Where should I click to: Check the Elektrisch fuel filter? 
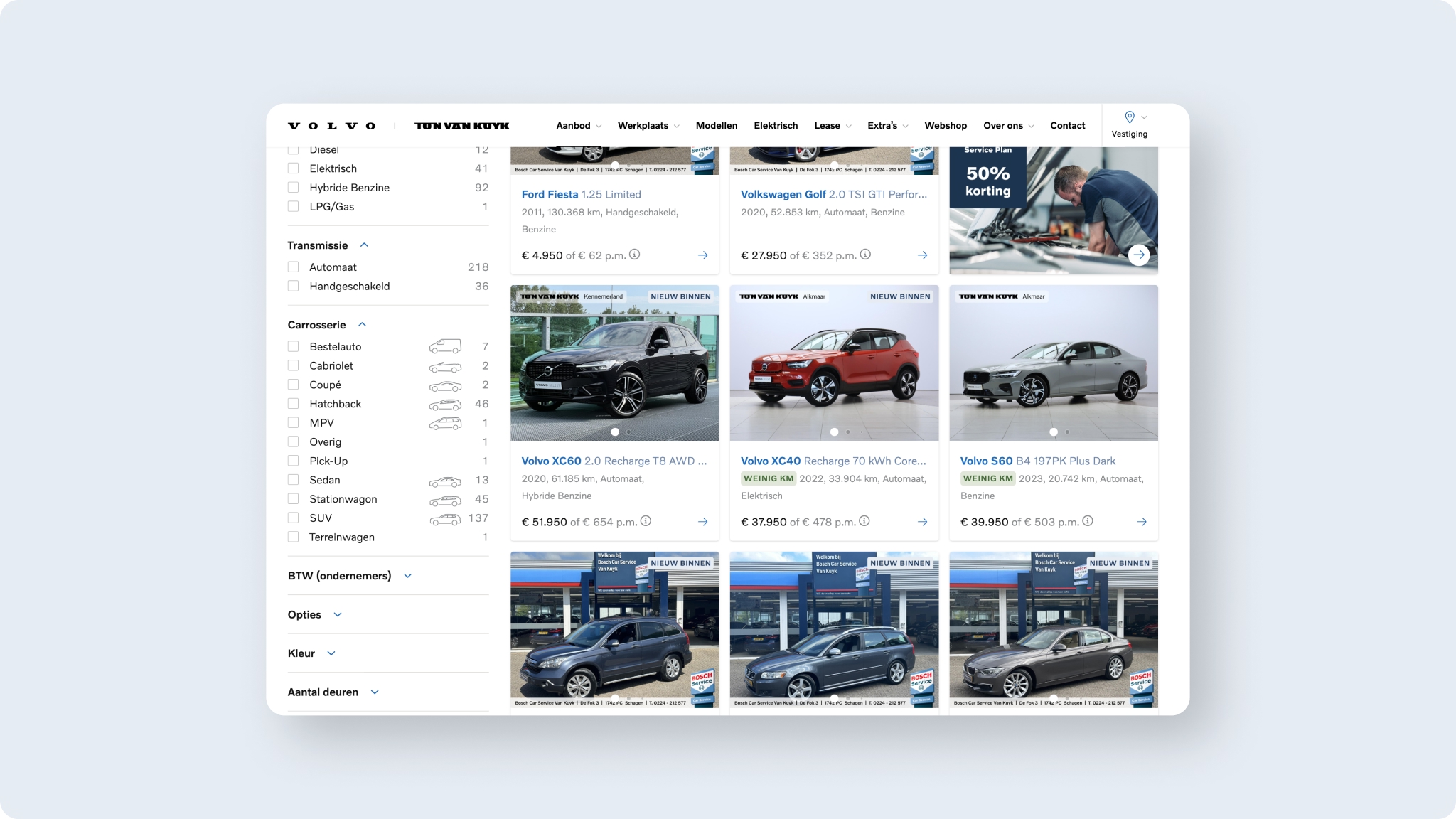pos(293,168)
